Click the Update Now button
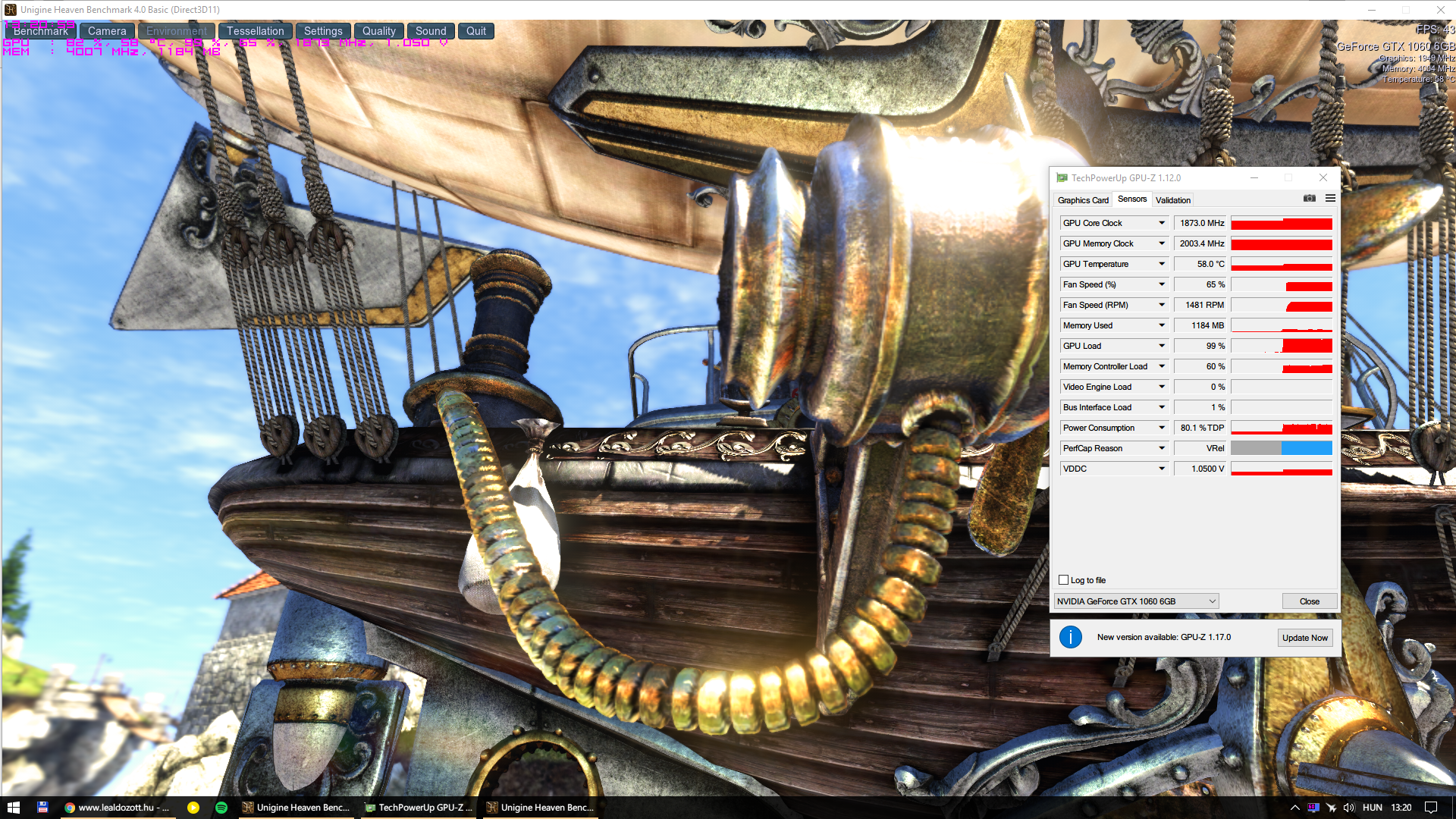Image resolution: width=1456 pixels, height=819 pixels. 1305,638
